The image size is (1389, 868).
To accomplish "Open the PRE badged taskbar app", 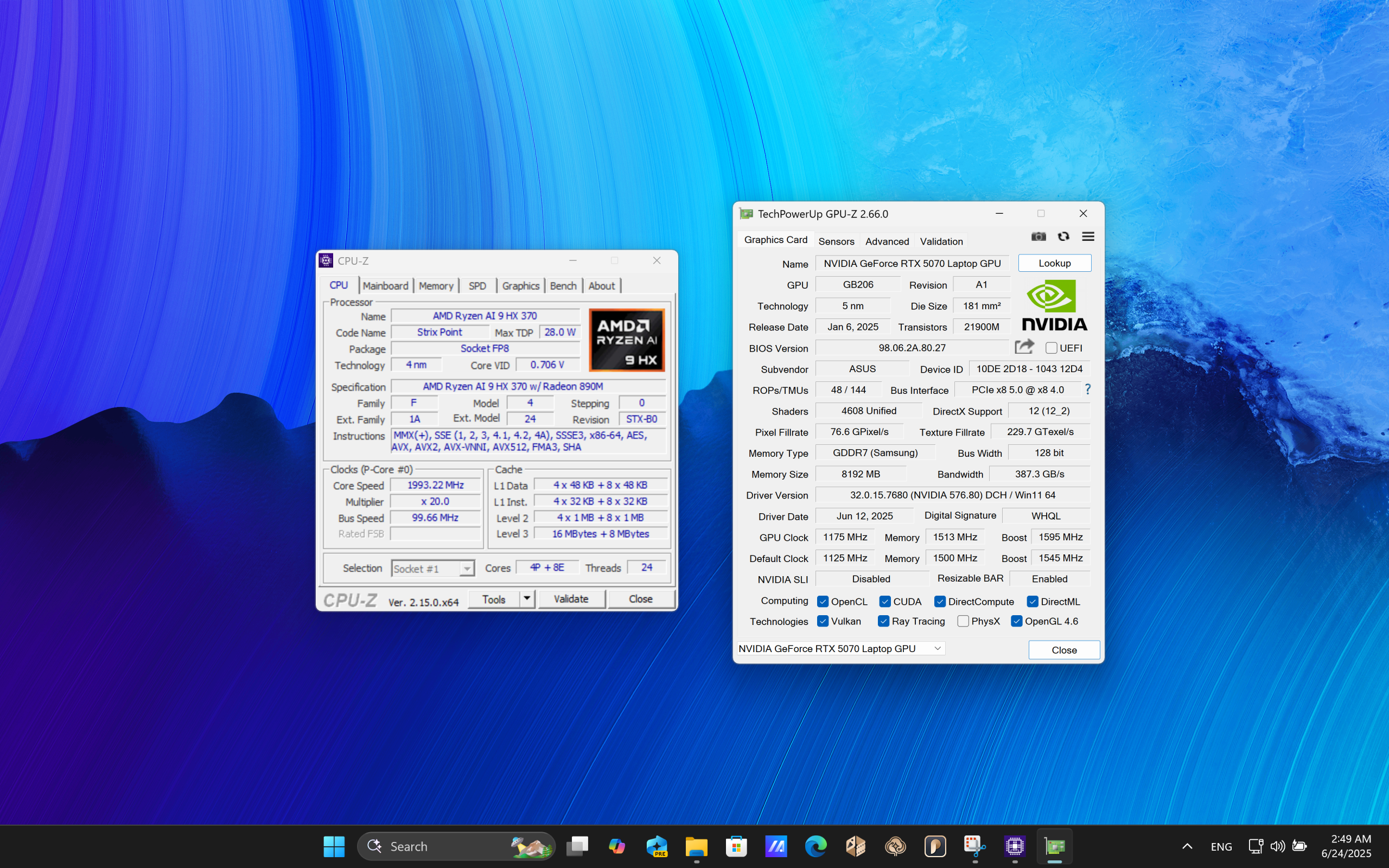I will tap(657, 846).
